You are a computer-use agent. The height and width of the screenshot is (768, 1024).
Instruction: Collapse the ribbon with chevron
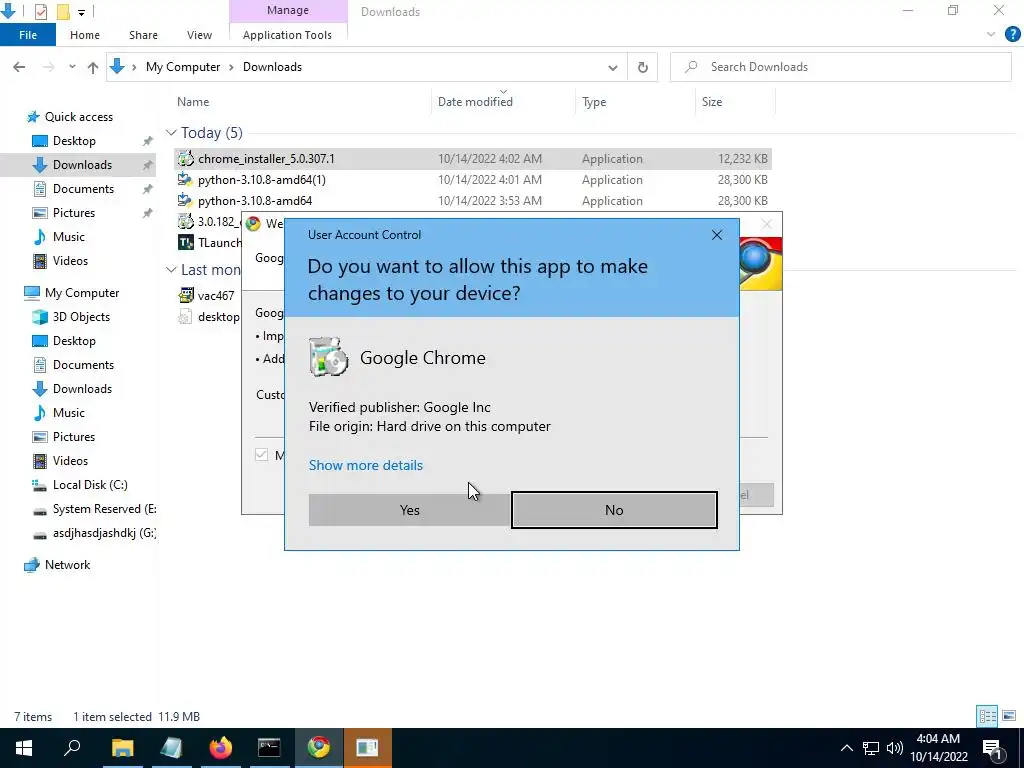click(x=991, y=35)
